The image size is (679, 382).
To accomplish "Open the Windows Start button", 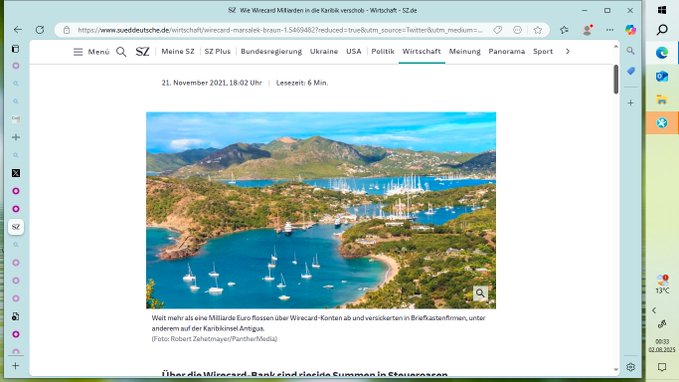I will point(662,10).
